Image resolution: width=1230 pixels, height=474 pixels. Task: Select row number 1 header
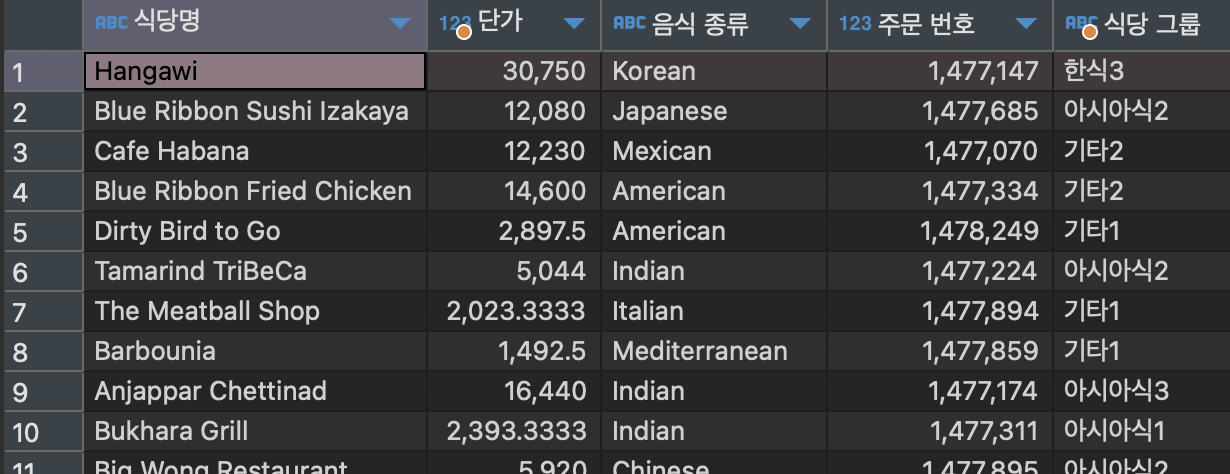coord(41,71)
